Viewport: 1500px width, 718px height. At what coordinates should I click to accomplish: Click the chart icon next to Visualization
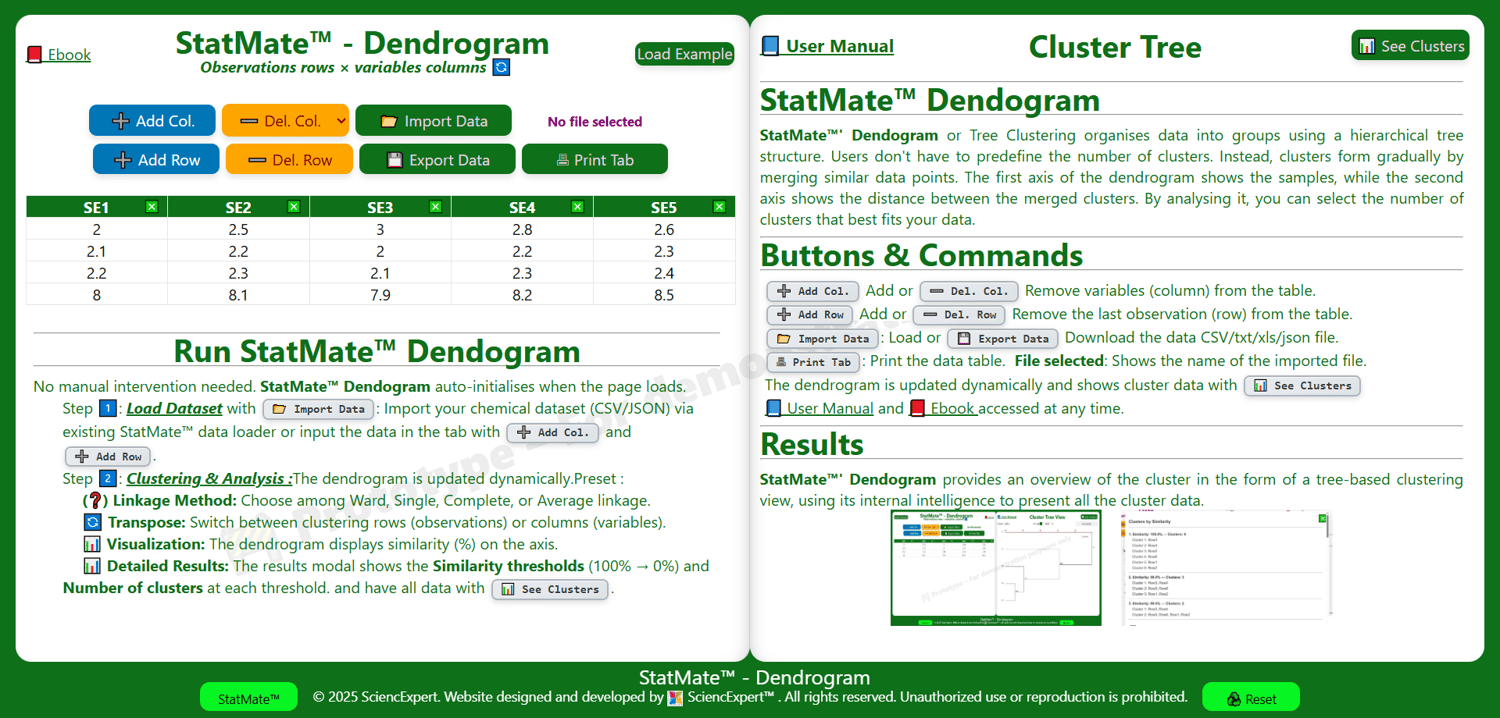(92, 544)
